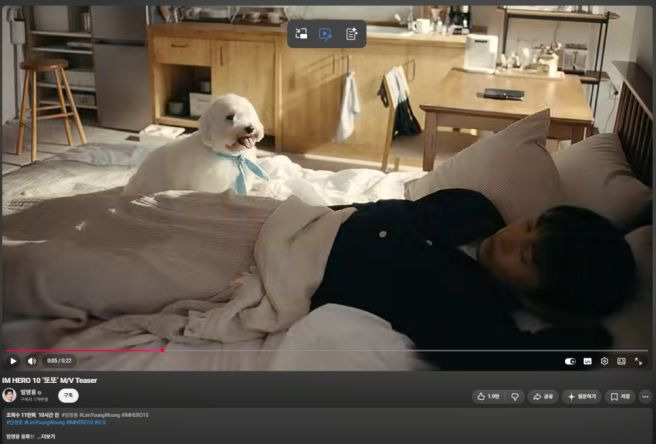This screenshot has height=444, width=656.
Task: Save the video with bookmark button
Action: click(620, 396)
